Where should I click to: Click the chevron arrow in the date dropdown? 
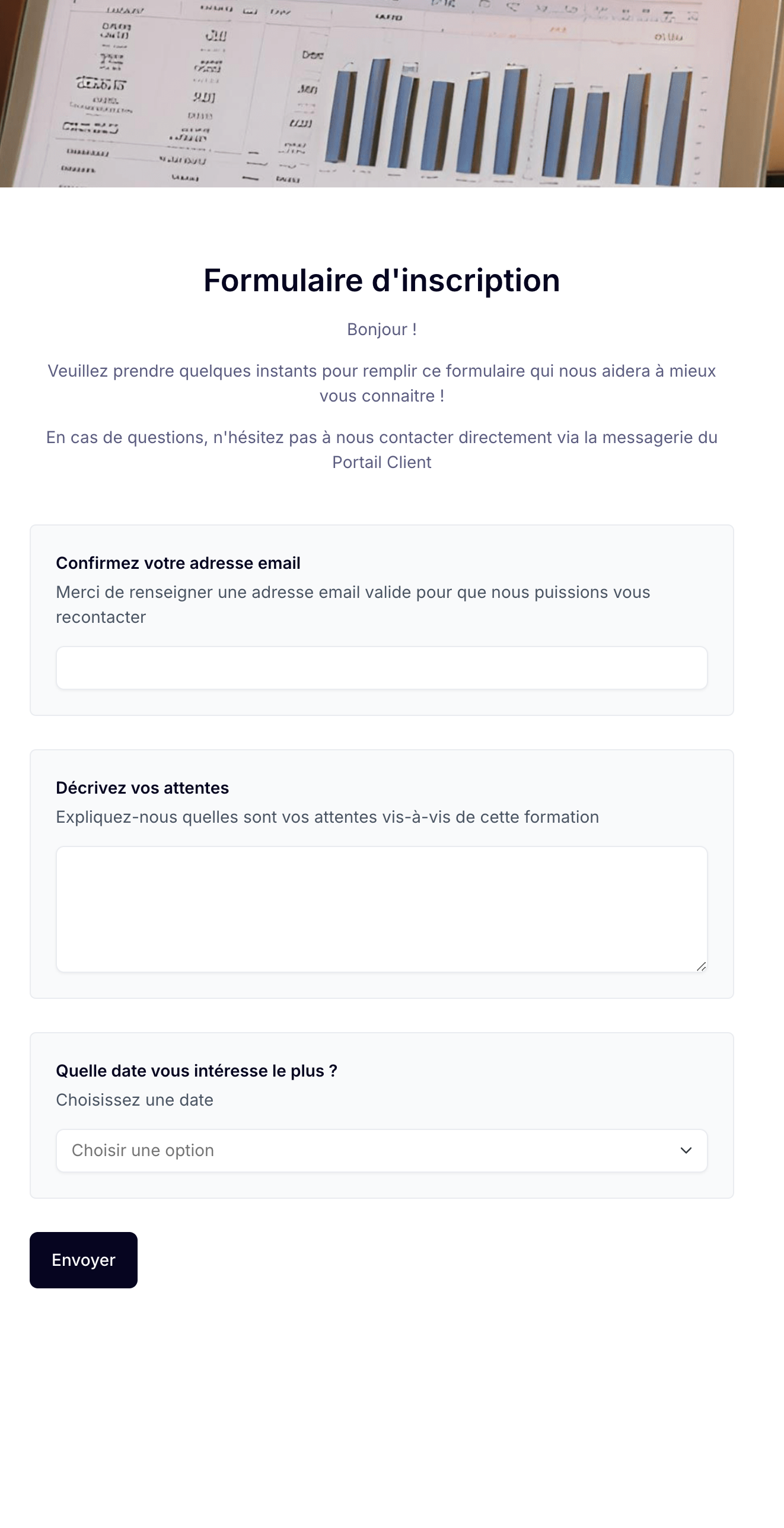click(x=686, y=1151)
